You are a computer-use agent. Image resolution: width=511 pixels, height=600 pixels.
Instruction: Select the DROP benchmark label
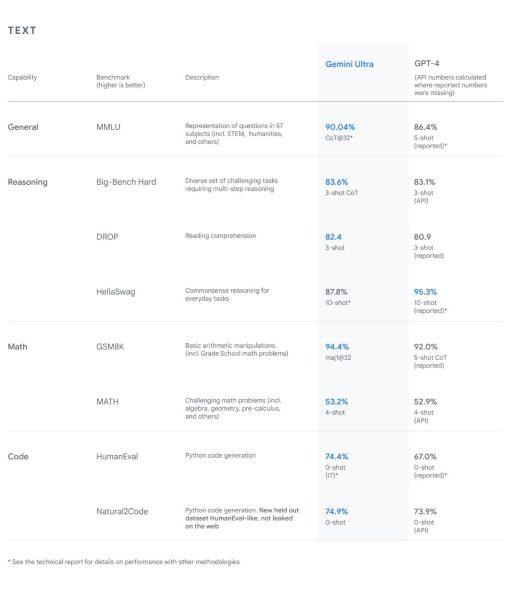(x=107, y=237)
